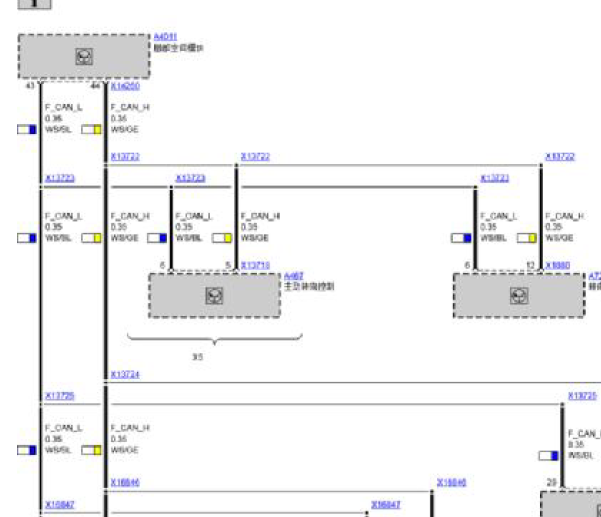Click the F_CAN_H label above X13710
Viewport: 601px width, 517px height.
coord(260,217)
